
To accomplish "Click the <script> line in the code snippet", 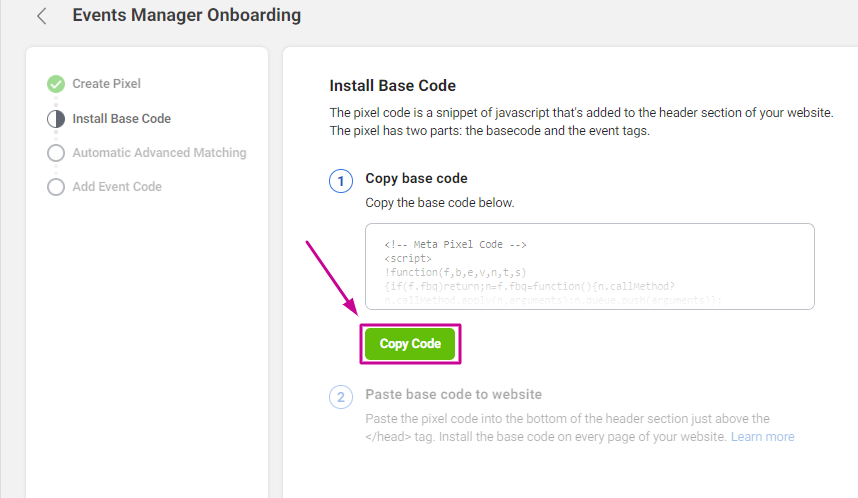I will click(x=408, y=258).
